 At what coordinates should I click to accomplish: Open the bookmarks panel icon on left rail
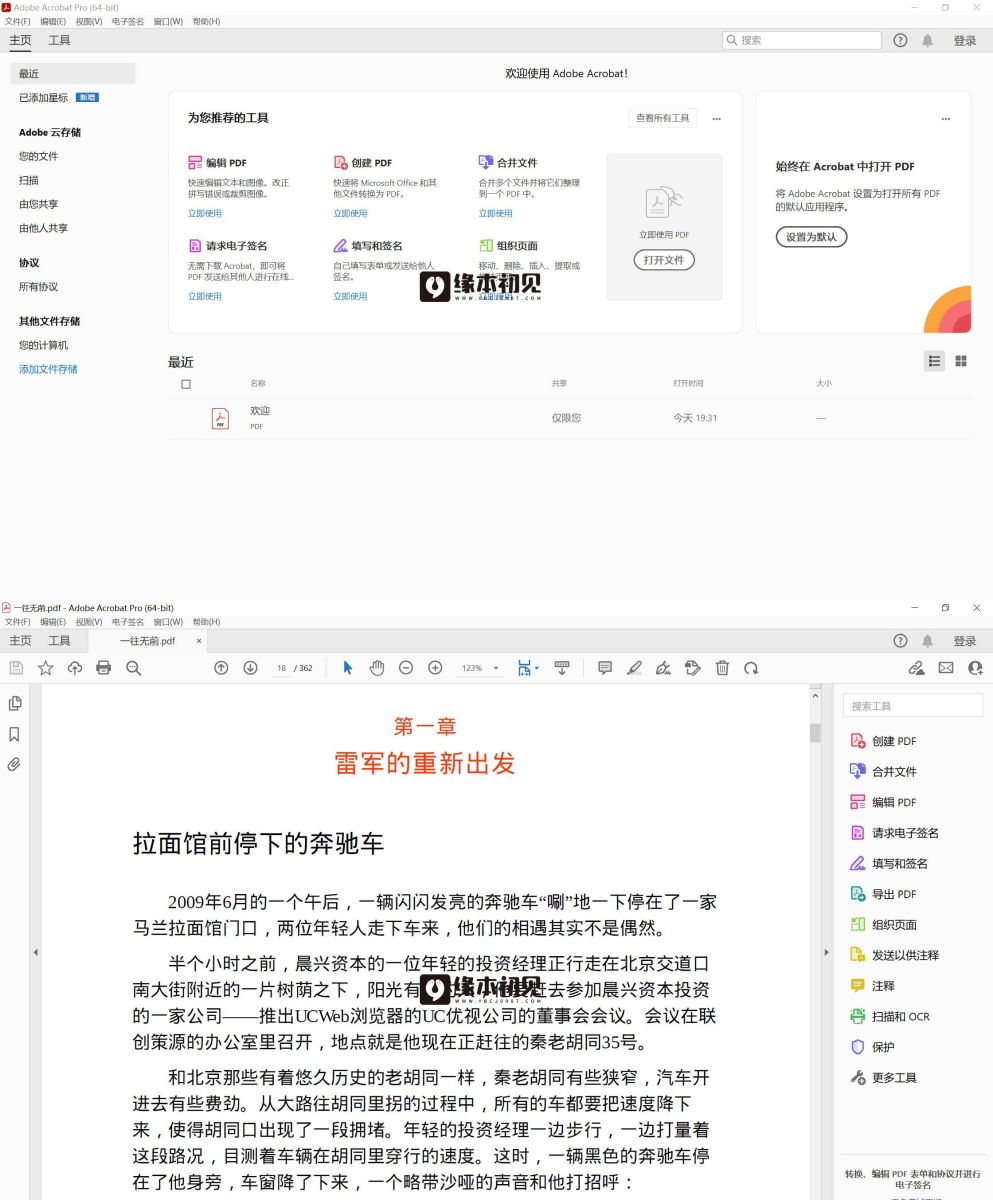click(x=15, y=734)
